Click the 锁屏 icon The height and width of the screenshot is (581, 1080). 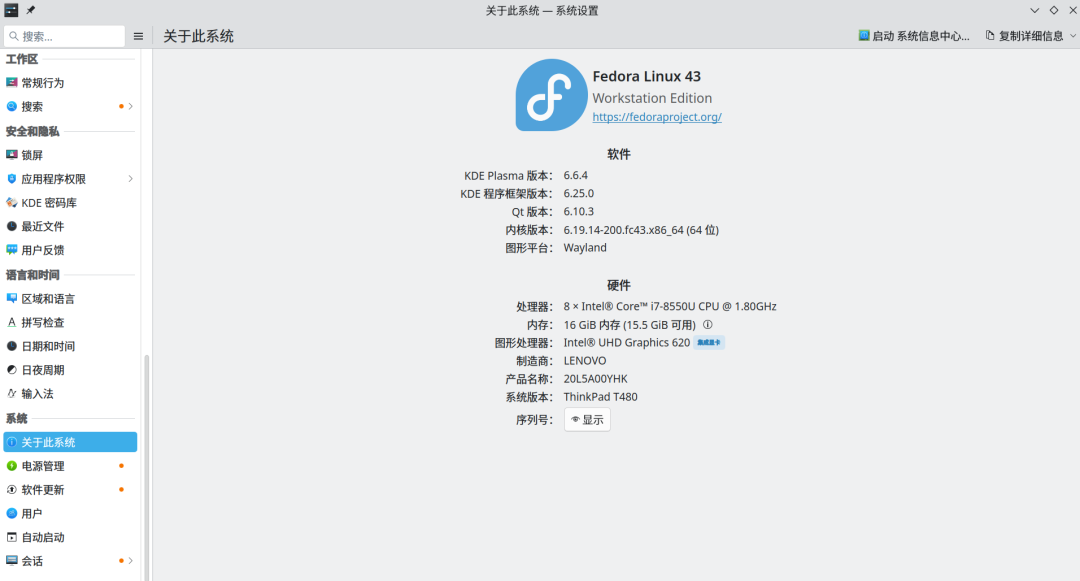[x=12, y=155]
